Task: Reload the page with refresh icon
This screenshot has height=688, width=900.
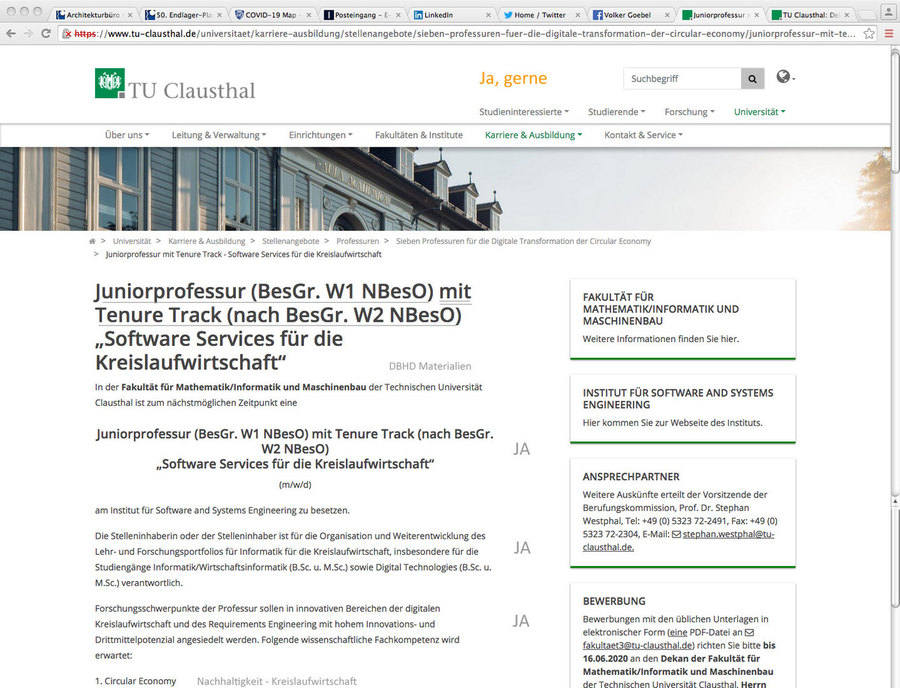Action: (x=47, y=33)
